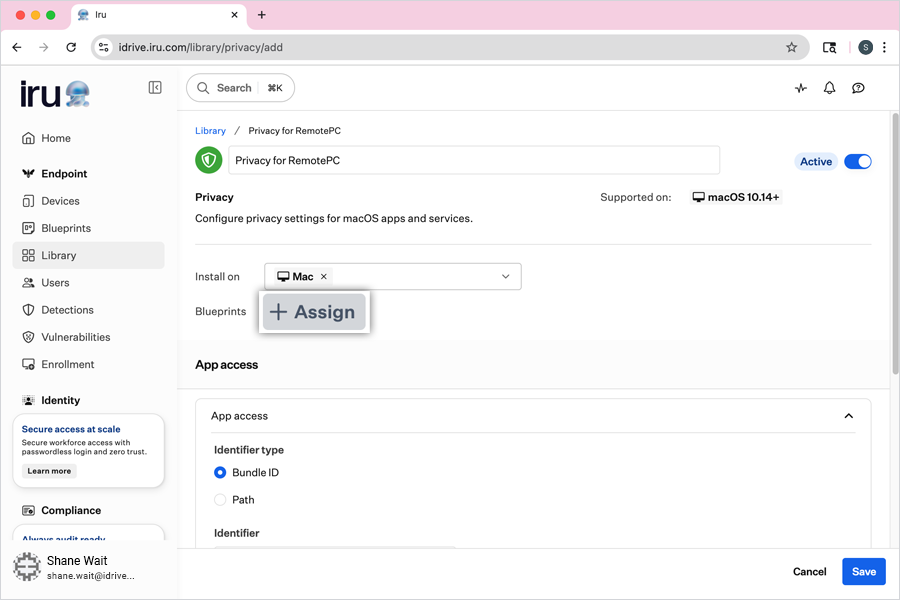This screenshot has height=600, width=900.
Task: Toggle the Active switch off
Action: (857, 161)
